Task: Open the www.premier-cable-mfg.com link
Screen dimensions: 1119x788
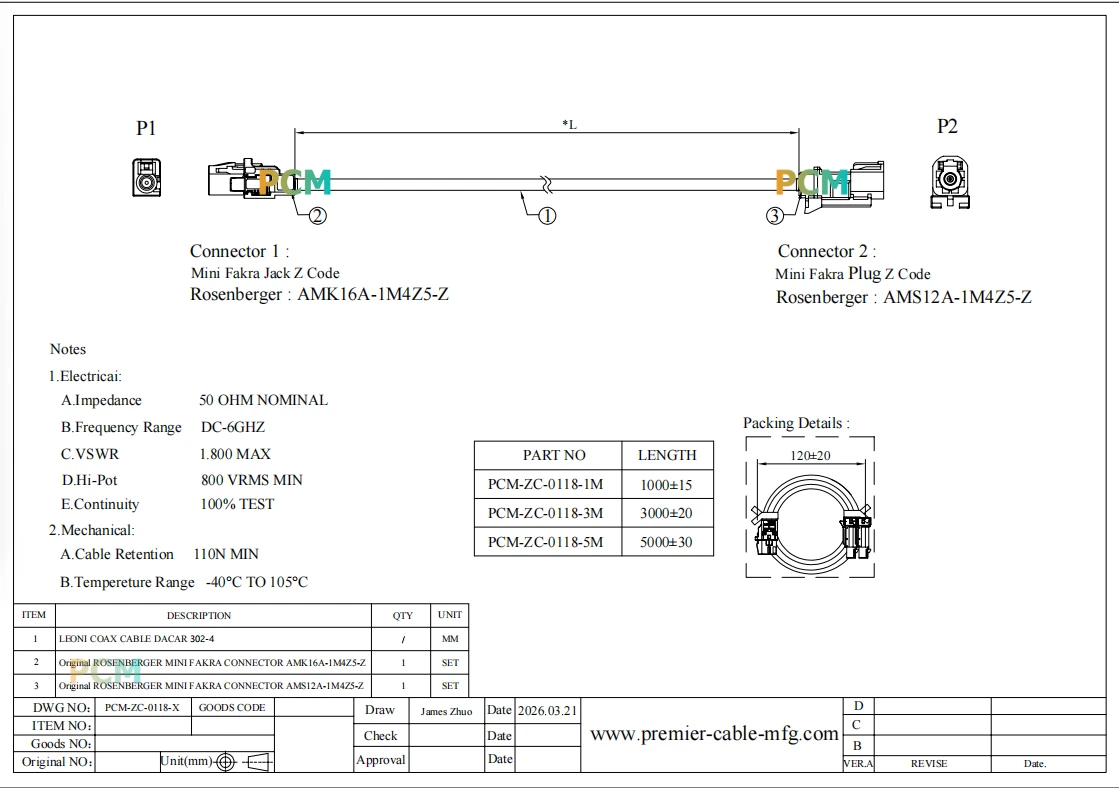Action: click(x=714, y=734)
